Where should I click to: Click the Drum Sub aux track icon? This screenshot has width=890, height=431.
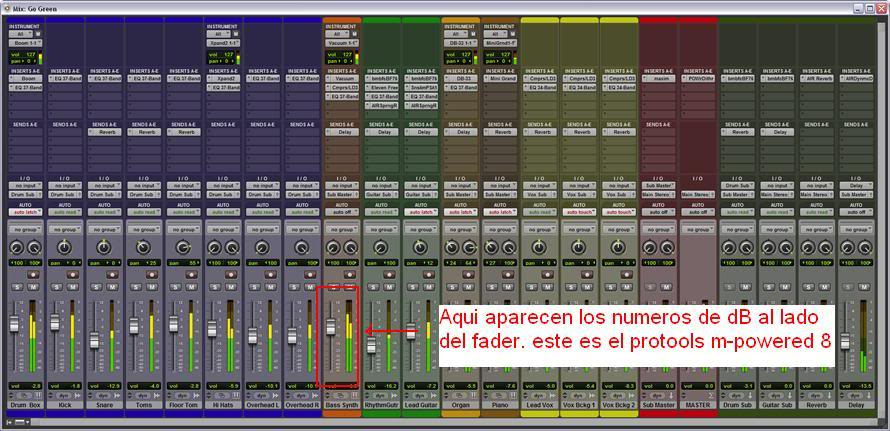[750, 396]
